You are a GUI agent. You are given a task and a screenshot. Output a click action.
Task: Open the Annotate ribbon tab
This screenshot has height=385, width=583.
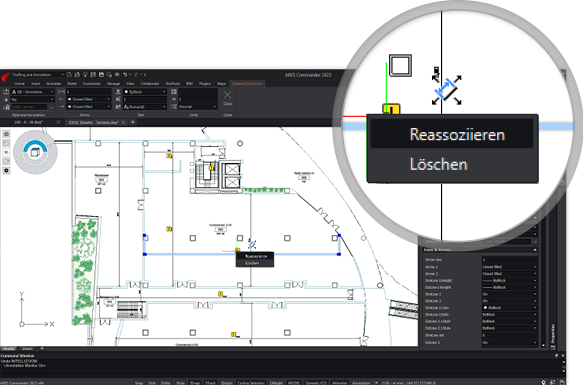54,84
